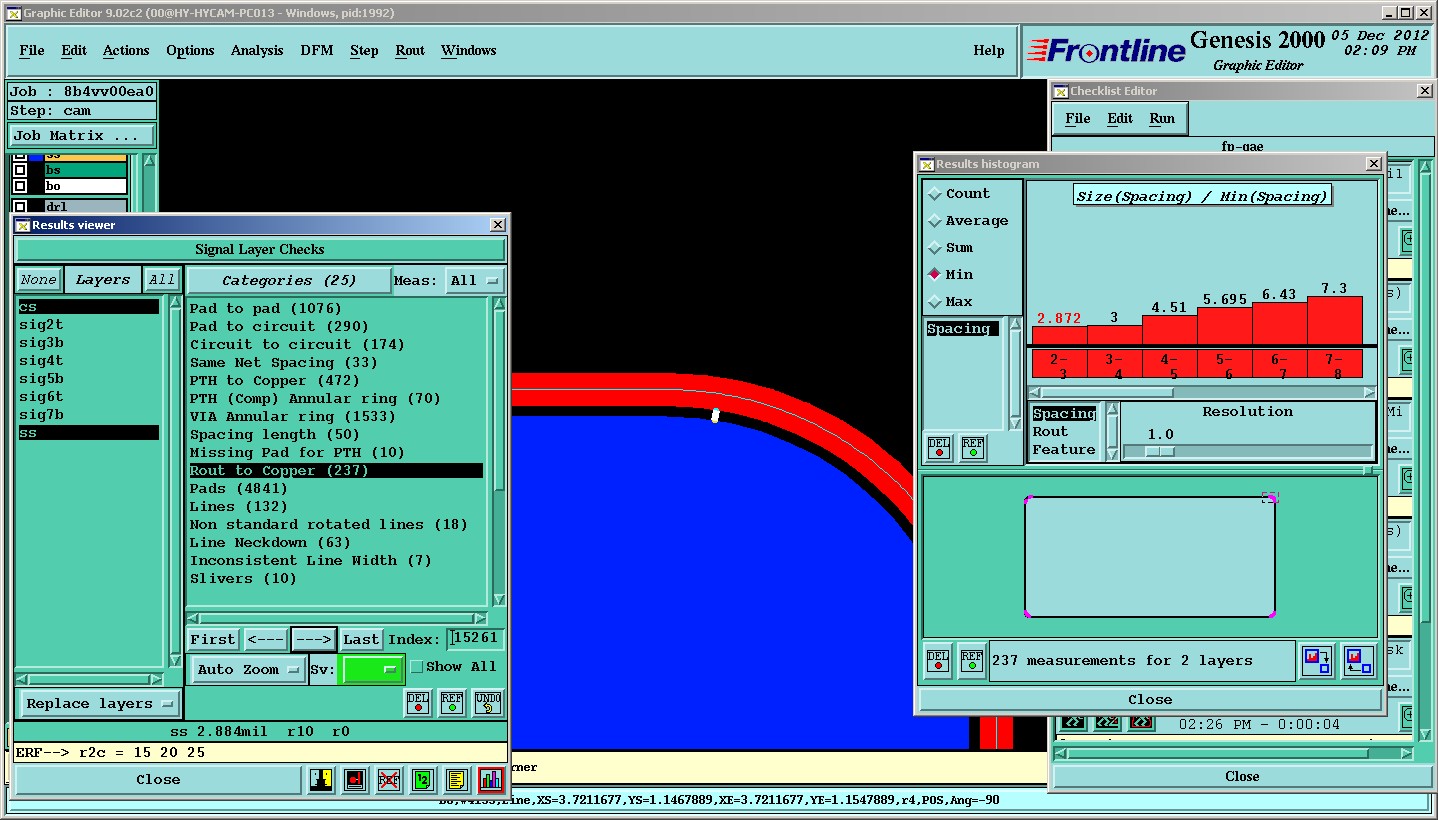Click the UNDO icon in Results viewer
The image size is (1438, 820).
[488, 703]
